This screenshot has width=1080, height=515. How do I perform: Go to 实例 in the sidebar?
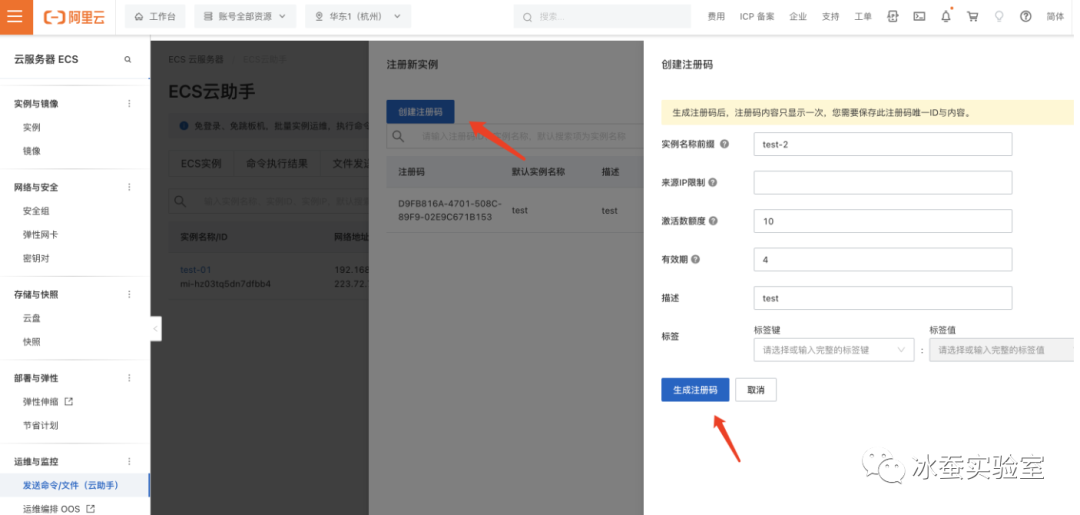point(32,127)
